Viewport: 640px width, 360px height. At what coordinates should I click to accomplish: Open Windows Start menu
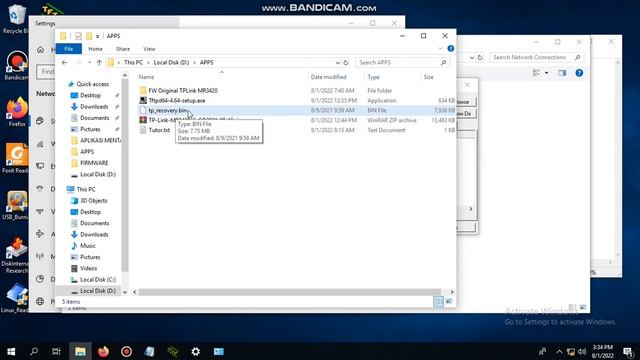click(11, 351)
